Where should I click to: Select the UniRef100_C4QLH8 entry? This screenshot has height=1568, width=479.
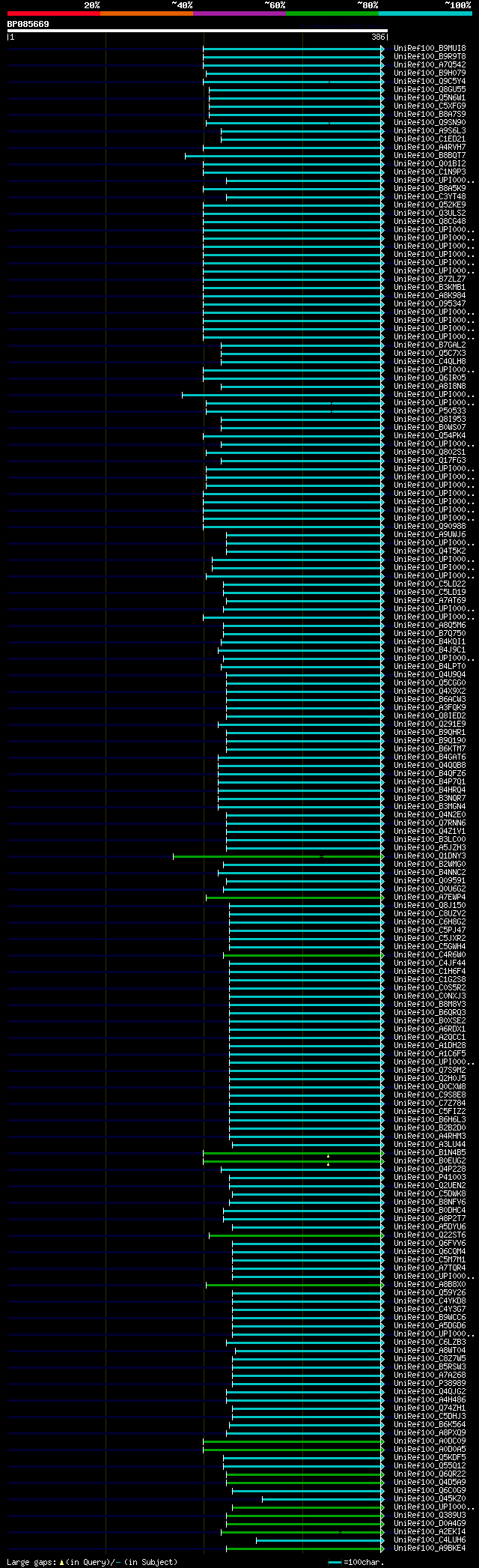point(430,362)
